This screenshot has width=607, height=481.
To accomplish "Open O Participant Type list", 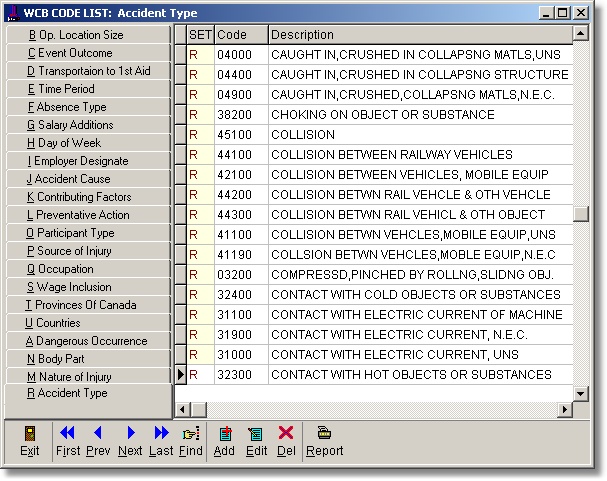I will 88,233.
